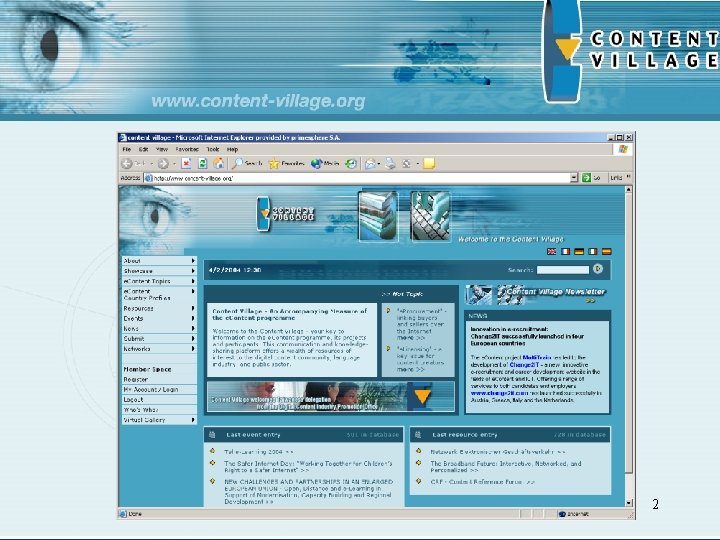Viewport: 720px width, 540px height.
Task: Open the Tools menu
Action: (213, 149)
